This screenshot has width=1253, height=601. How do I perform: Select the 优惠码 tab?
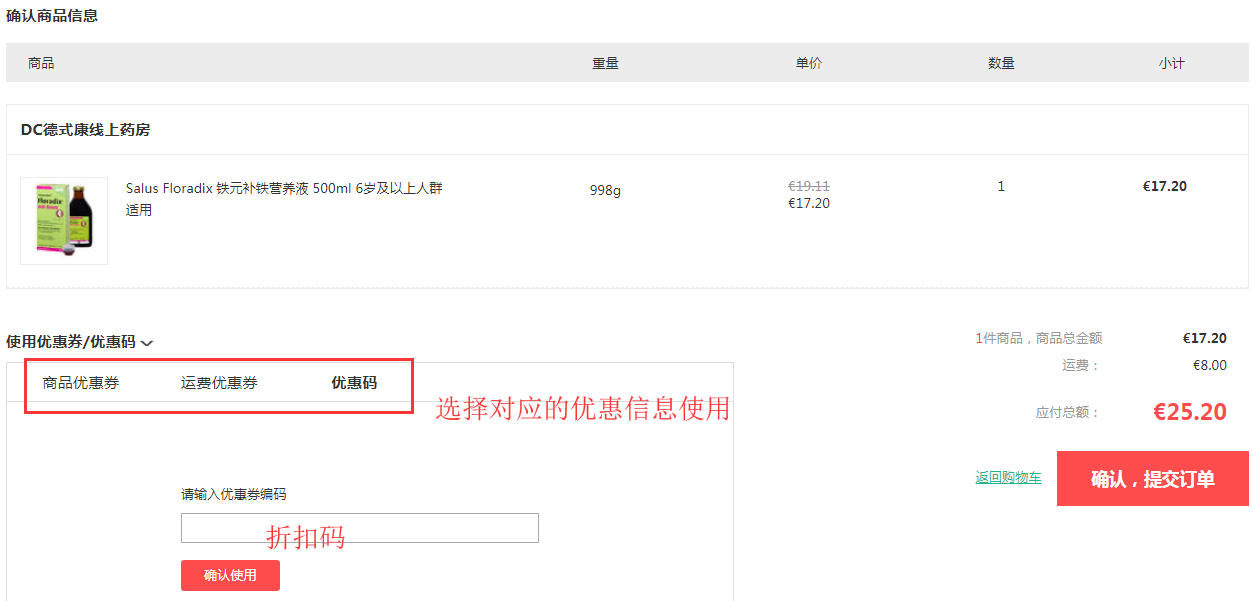coord(354,383)
